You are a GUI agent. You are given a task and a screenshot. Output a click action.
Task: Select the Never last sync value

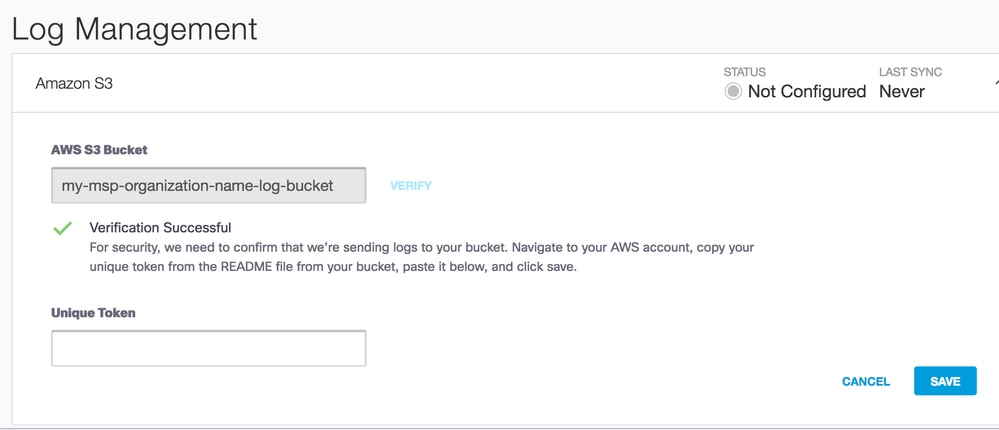click(902, 92)
